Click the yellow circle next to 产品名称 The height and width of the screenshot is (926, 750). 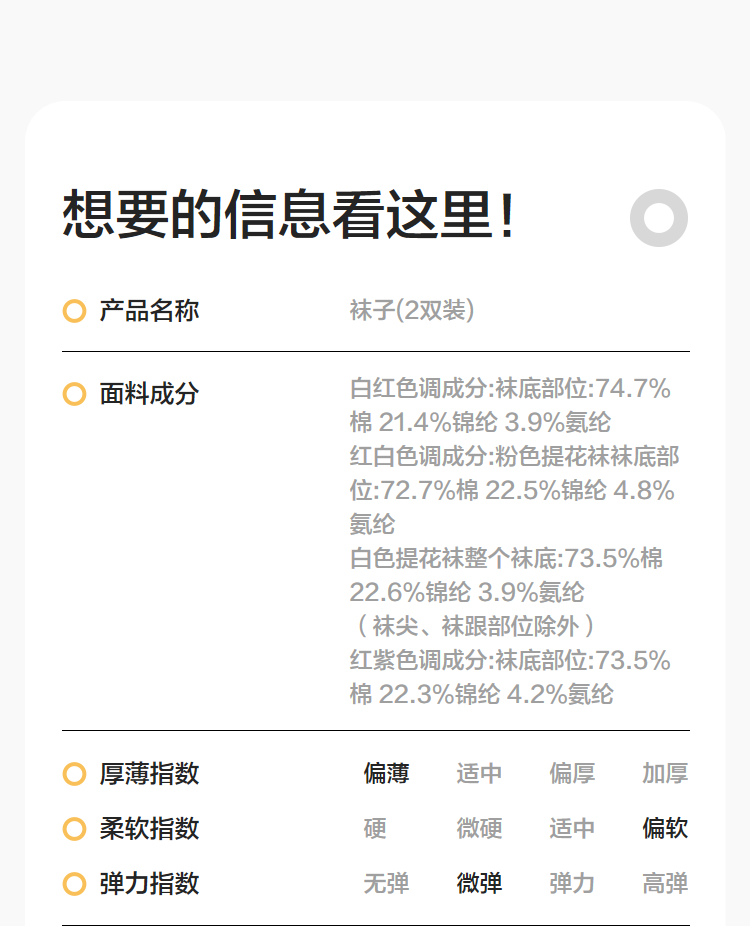tap(74, 311)
